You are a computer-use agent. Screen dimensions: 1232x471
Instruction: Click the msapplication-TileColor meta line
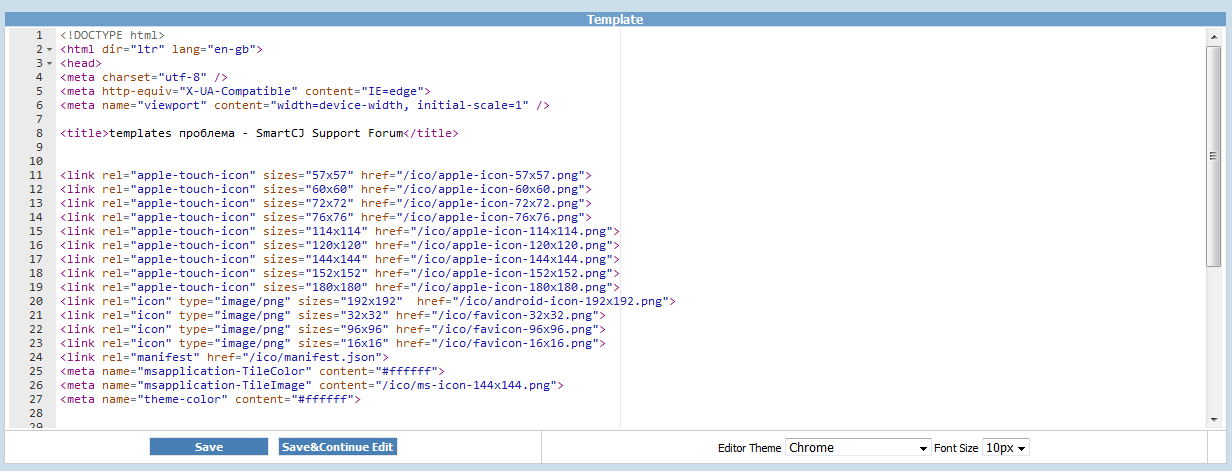252,371
